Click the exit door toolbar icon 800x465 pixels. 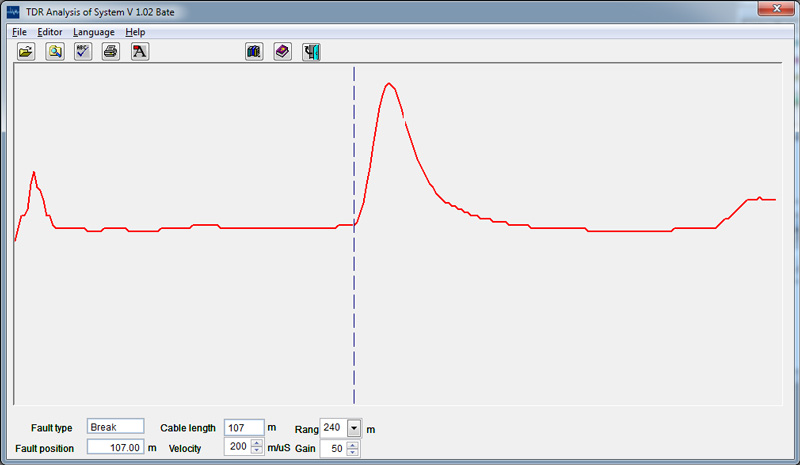click(x=311, y=51)
